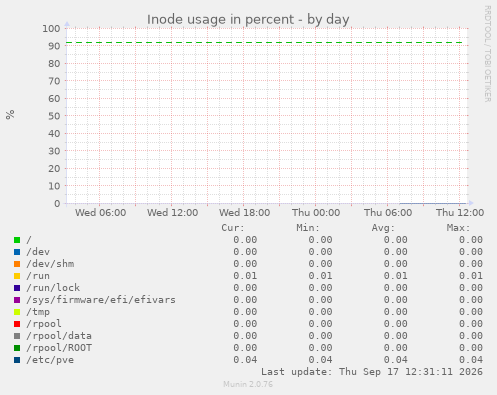Click the Last update timestamp text
The height and width of the screenshot is (395, 497).
[x=372, y=372]
